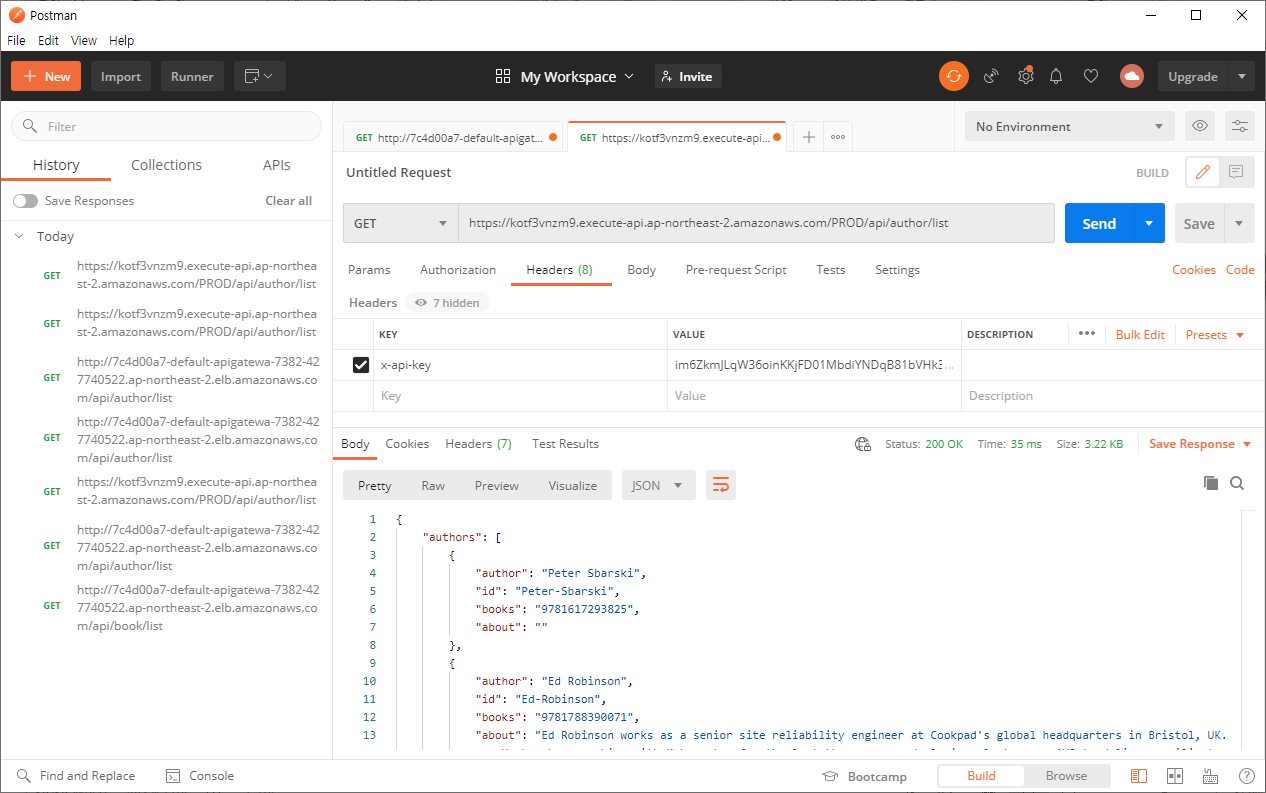The width and height of the screenshot is (1266, 793).
Task: Open the response Test Results tab
Action: pos(565,444)
